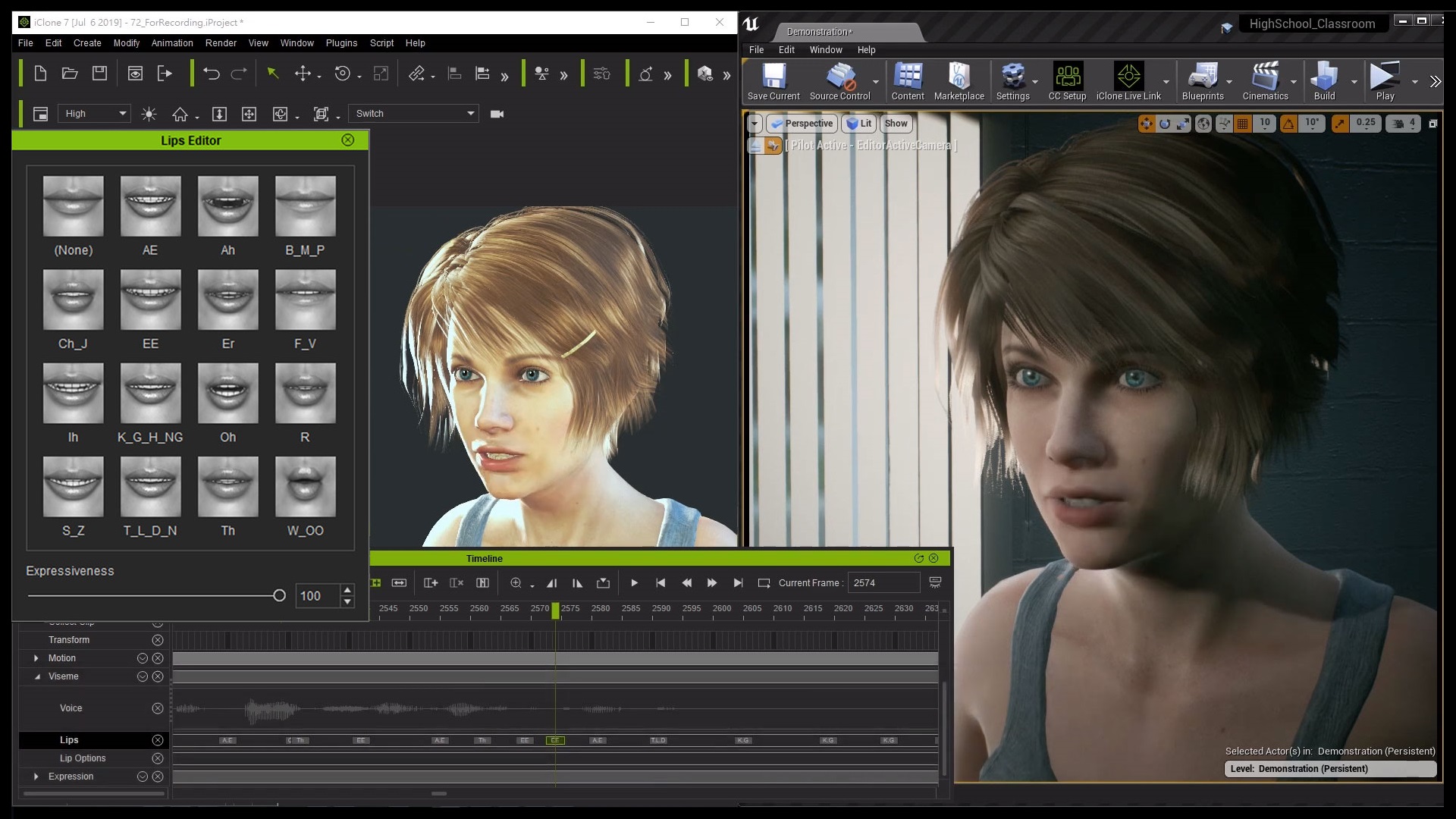Image resolution: width=1456 pixels, height=819 pixels.
Task: Toggle rotation snapping icon in Unreal viewport
Action: coord(1288,124)
